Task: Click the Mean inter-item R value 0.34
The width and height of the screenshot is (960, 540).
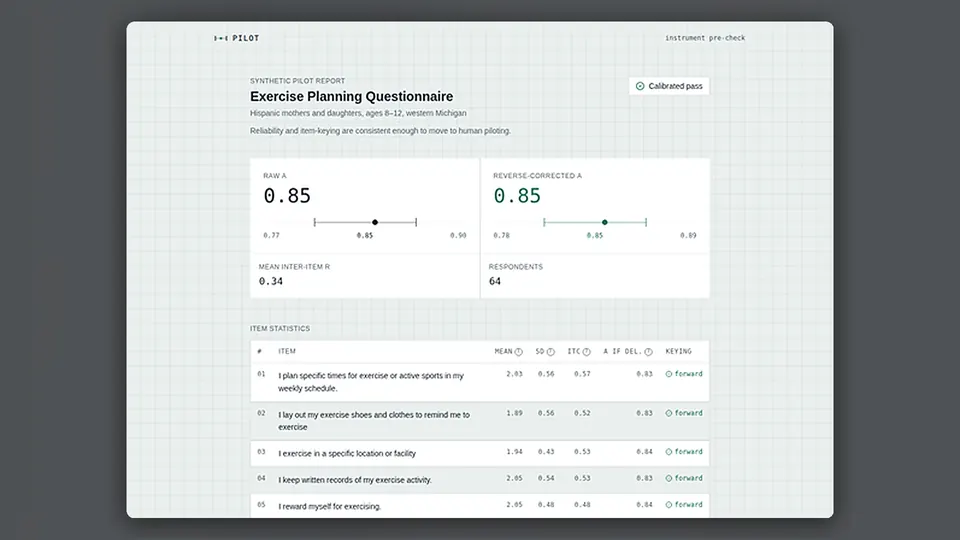Action: pos(271,282)
